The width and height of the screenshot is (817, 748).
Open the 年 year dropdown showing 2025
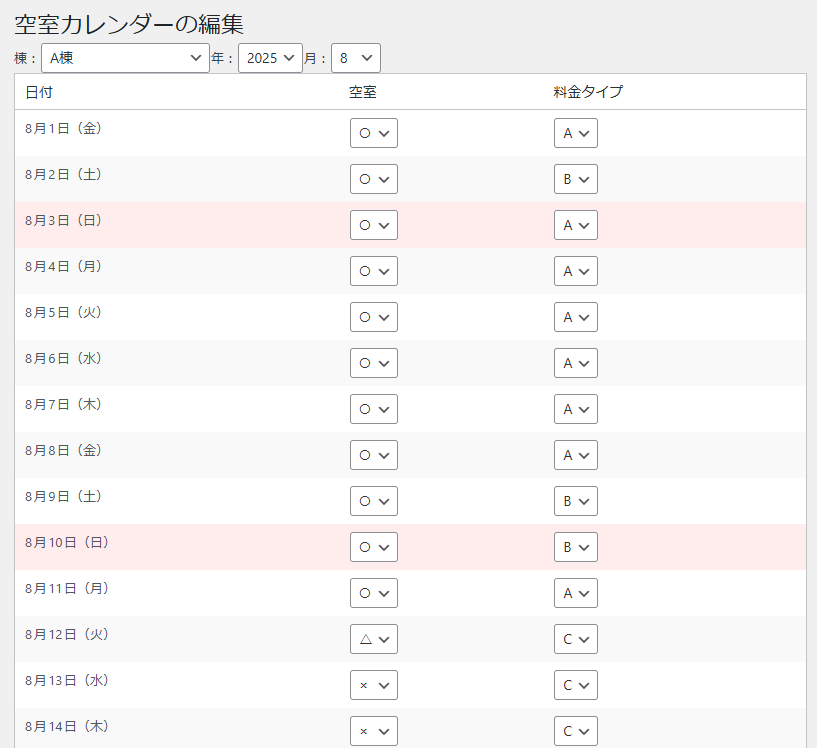pyautogui.click(x=270, y=58)
